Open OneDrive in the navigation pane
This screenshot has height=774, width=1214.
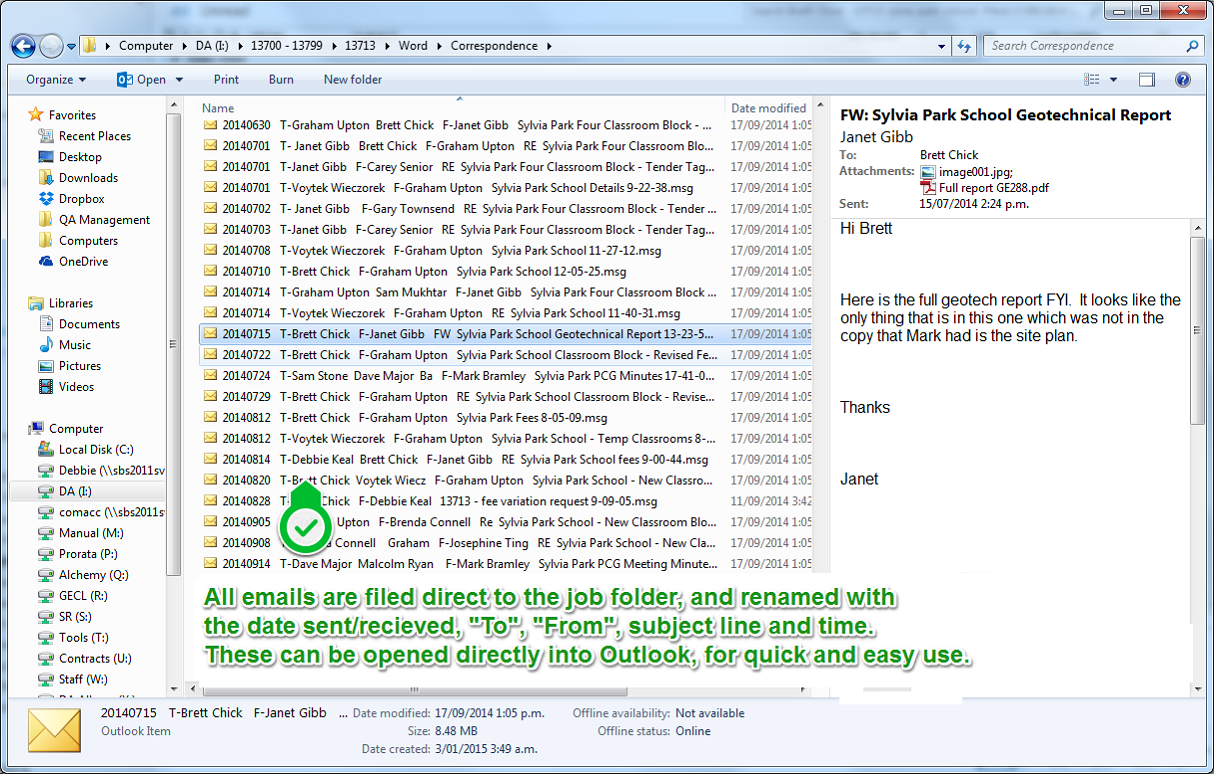coord(83,262)
